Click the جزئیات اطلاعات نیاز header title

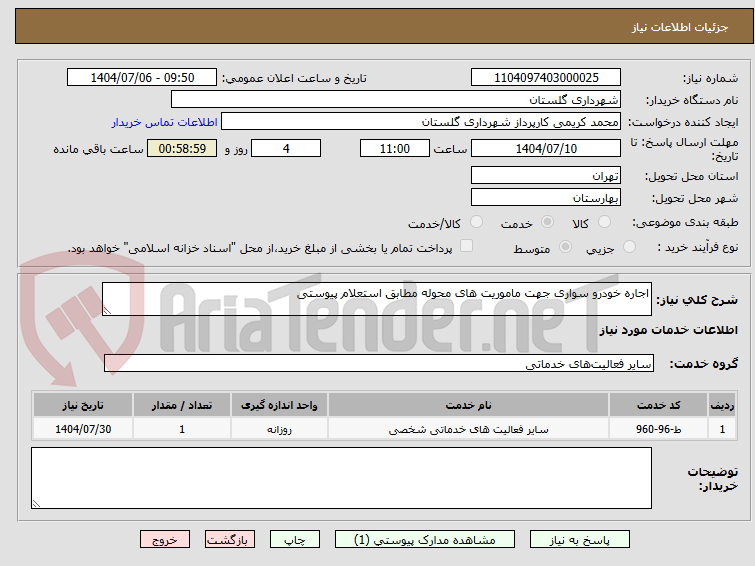680,27
